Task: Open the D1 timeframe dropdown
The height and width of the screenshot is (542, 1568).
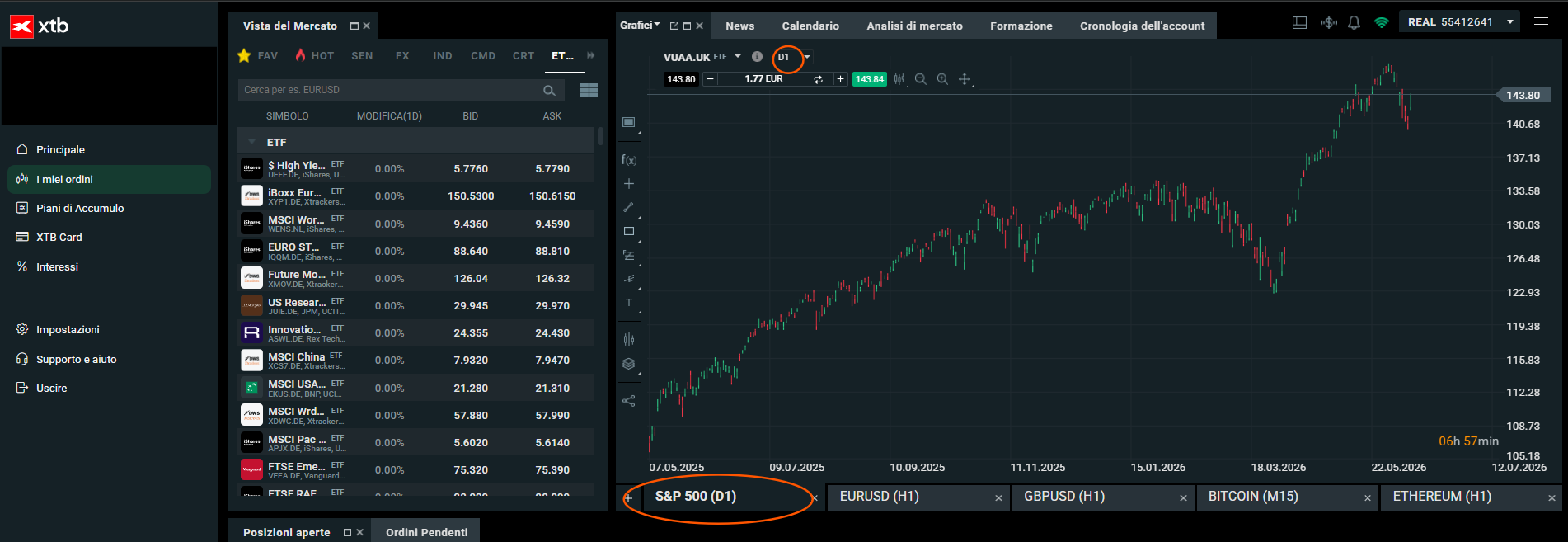Action: 807,57
